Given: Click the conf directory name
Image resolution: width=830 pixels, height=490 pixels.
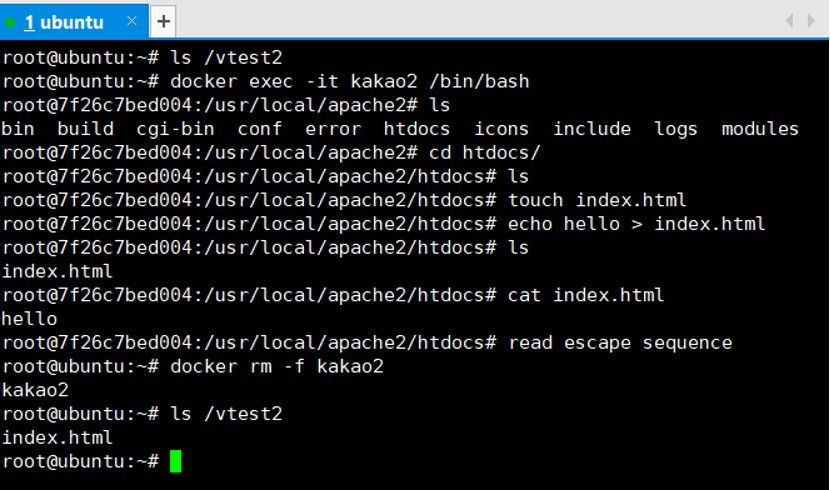Looking at the screenshot, I should pos(259,129).
